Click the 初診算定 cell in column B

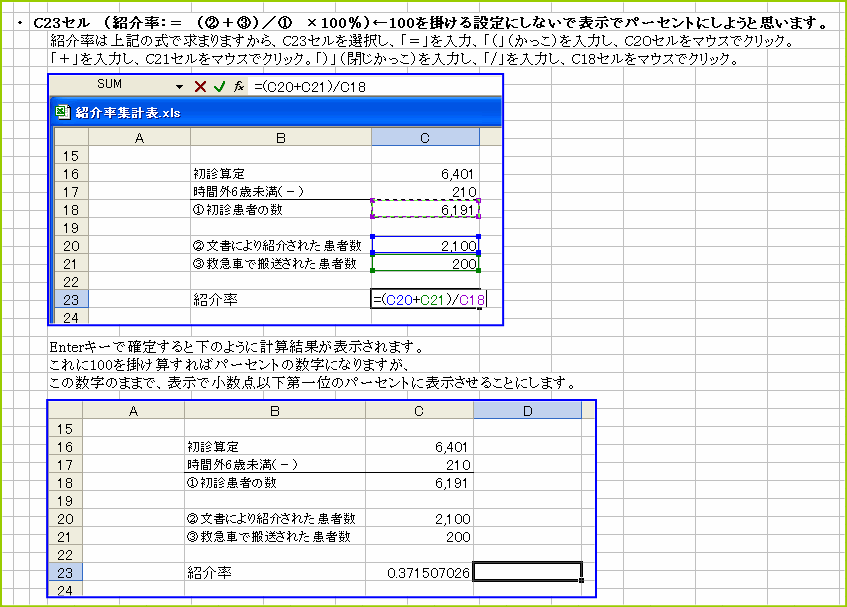[x=280, y=173]
